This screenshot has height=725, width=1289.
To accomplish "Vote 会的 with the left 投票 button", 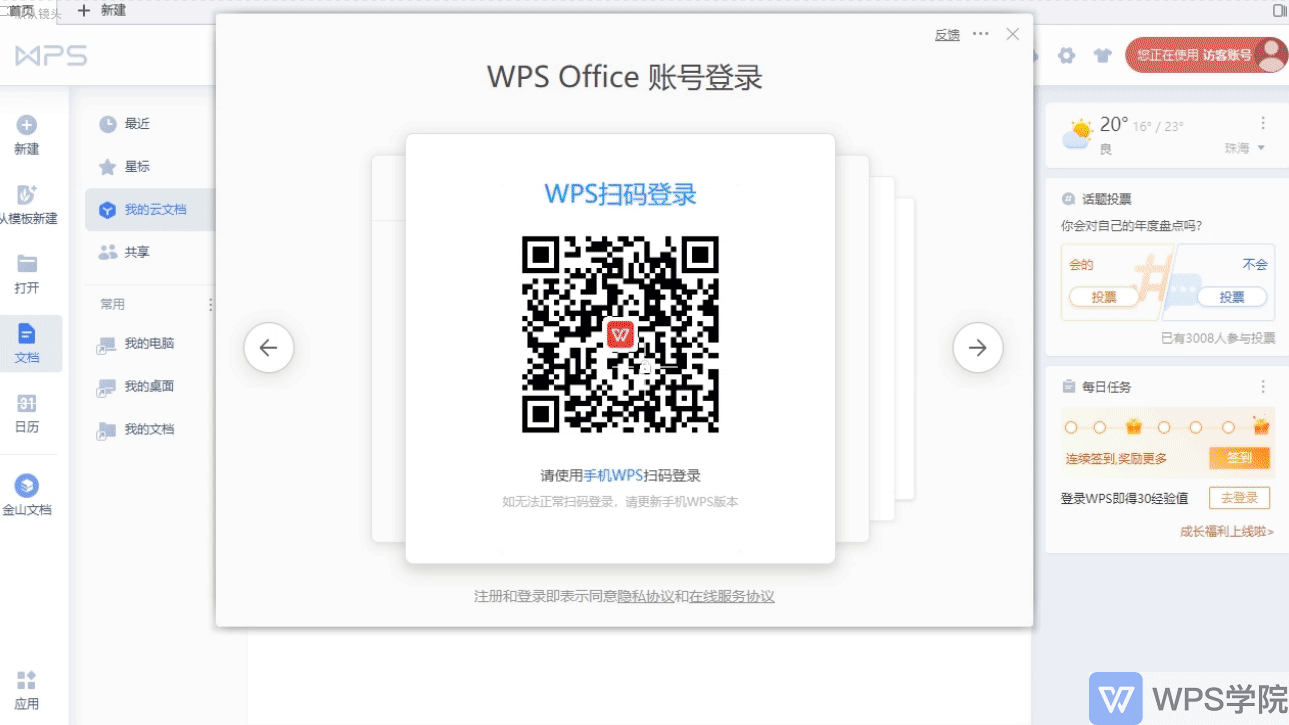I will pos(1104,297).
